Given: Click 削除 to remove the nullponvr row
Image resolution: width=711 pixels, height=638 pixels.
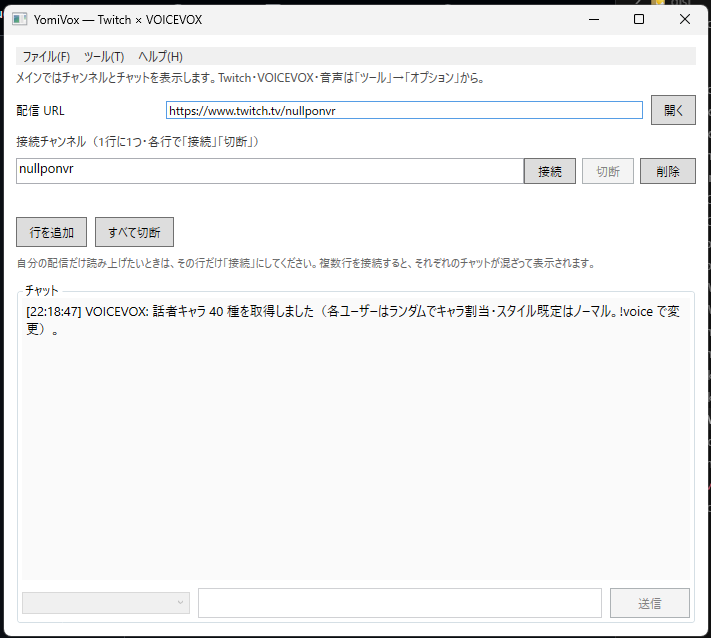Looking at the screenshot, I should coord(667,171).
